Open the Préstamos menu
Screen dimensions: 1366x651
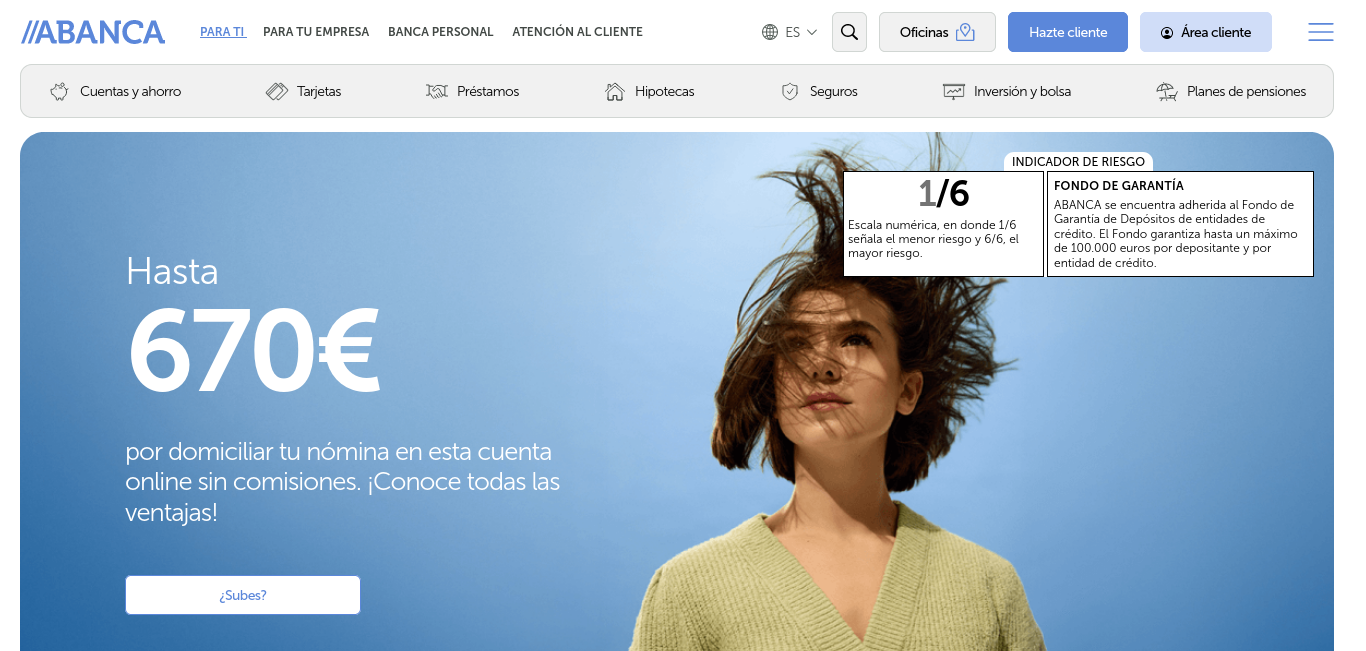(x=488, y=91)
